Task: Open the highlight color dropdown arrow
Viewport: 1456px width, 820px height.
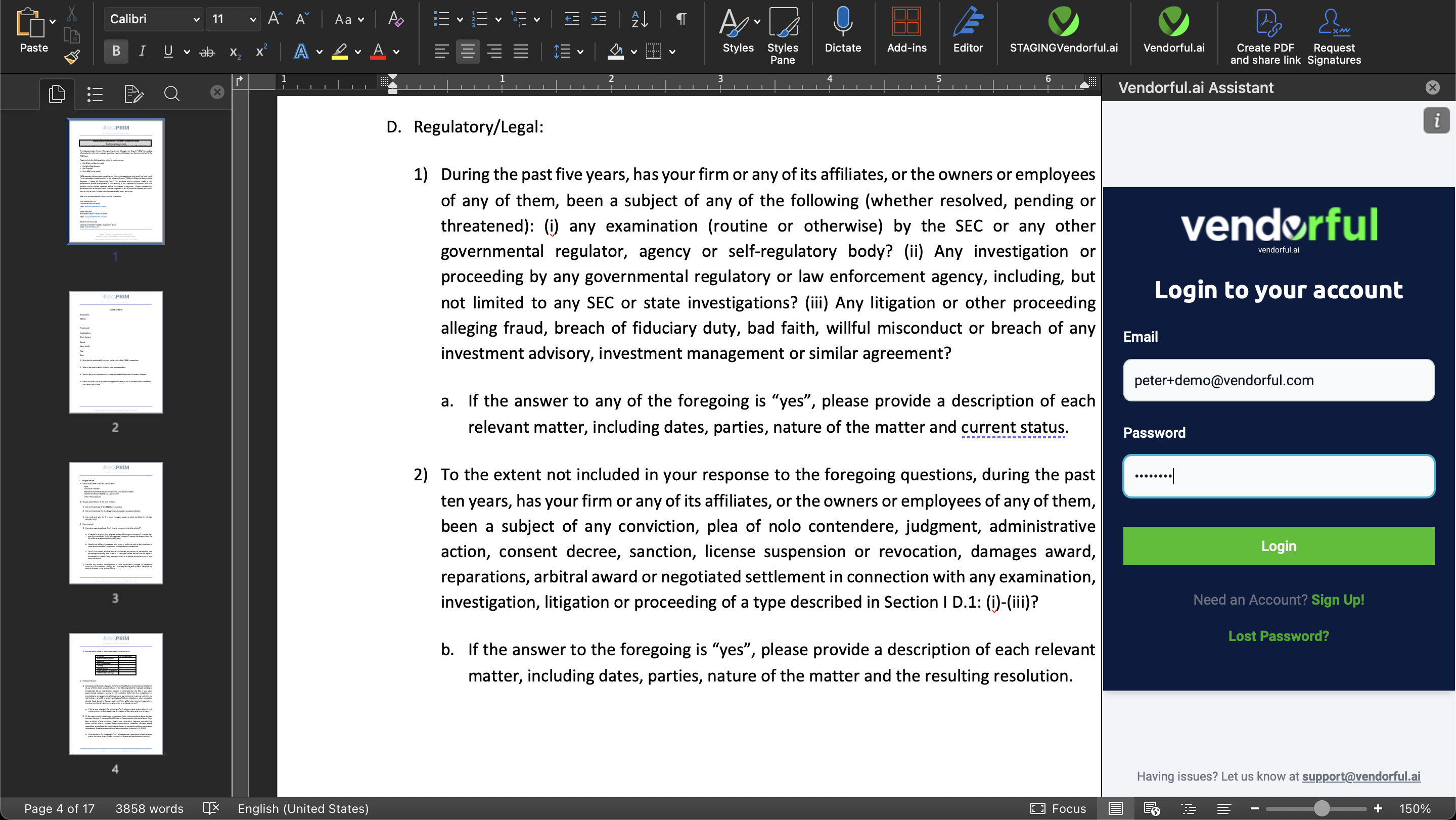Action: [x=358, y=52]
